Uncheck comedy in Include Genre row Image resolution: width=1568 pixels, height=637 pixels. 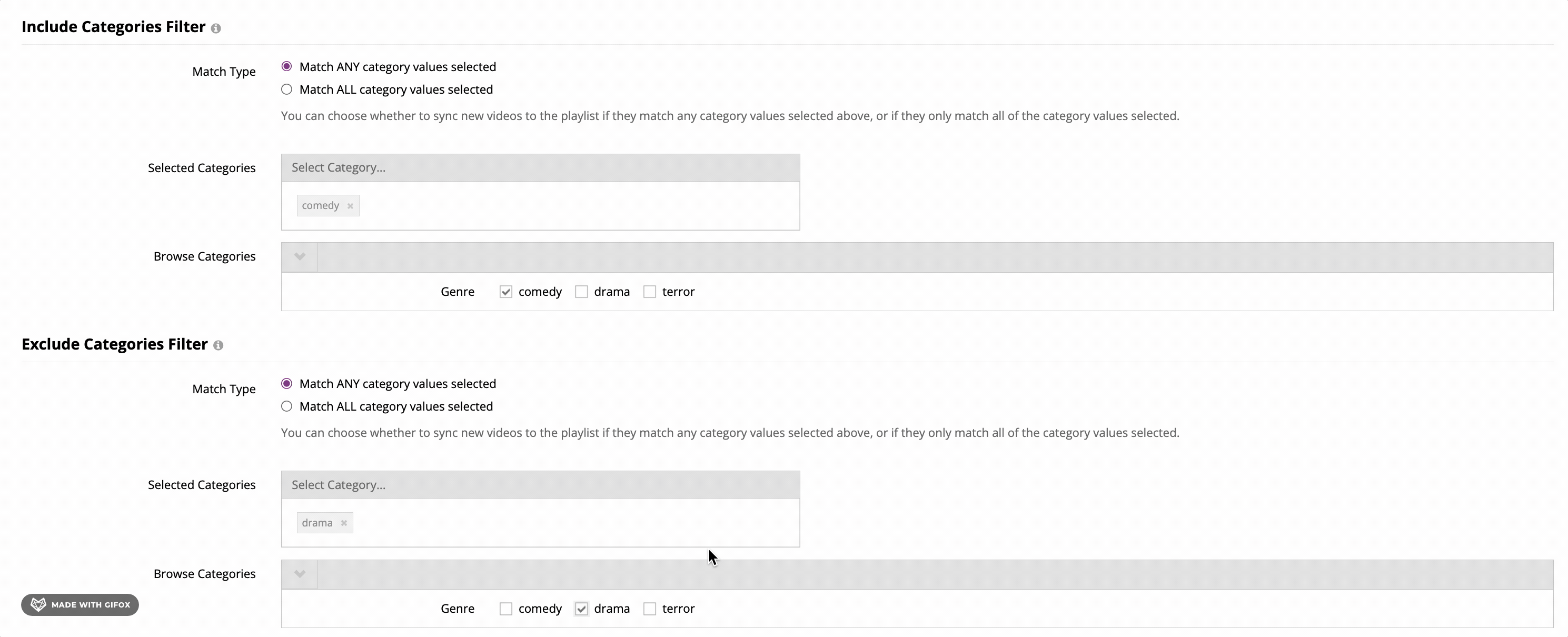tap(506, 292)
